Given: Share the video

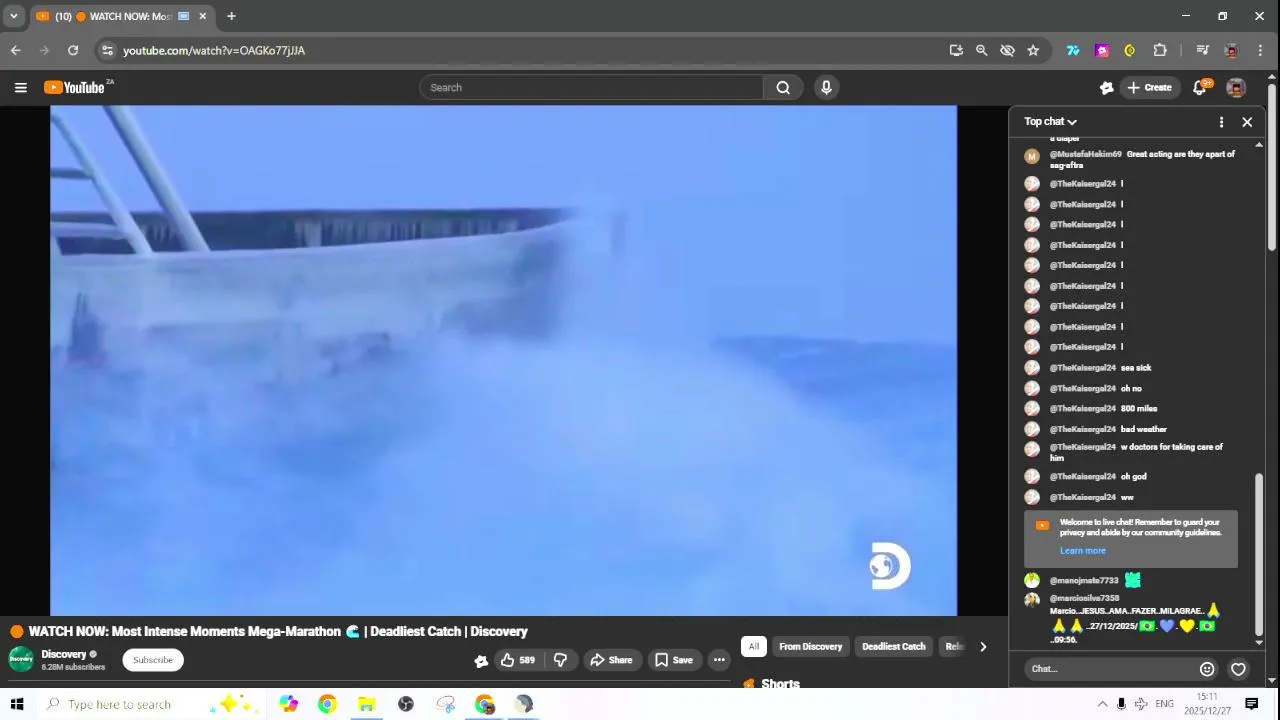Looking at the screenshot, I should [611, 660].
